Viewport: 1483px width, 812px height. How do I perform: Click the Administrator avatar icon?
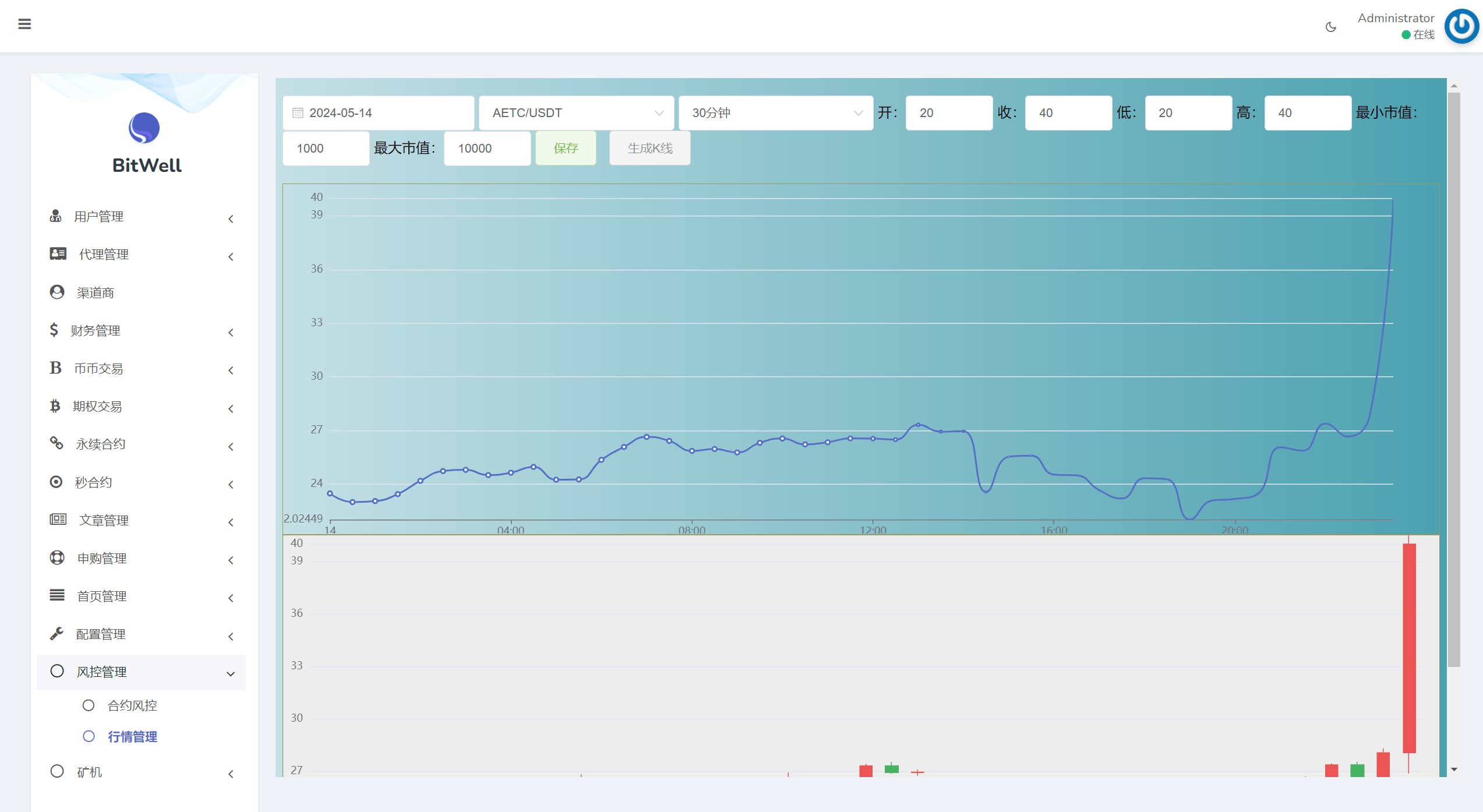pos(1461,26)
